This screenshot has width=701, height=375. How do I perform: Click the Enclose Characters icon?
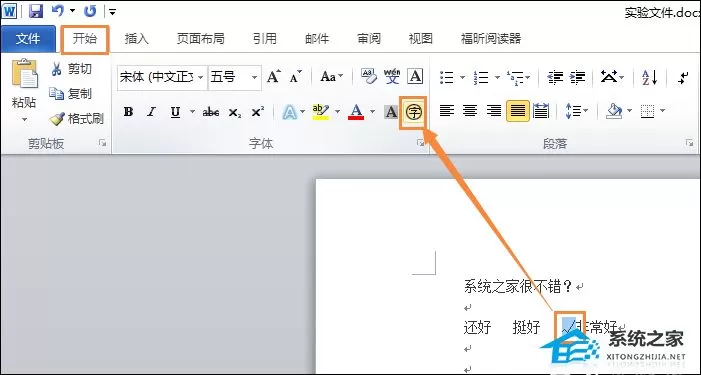[x=414, y=112]
